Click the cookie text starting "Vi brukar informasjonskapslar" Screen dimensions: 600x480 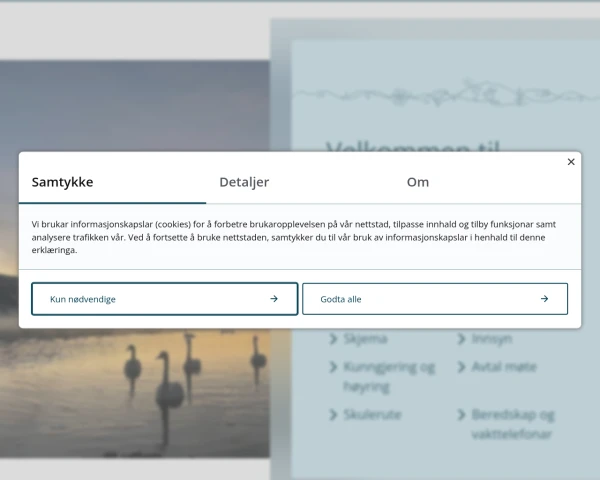click(x=293, y=237)
